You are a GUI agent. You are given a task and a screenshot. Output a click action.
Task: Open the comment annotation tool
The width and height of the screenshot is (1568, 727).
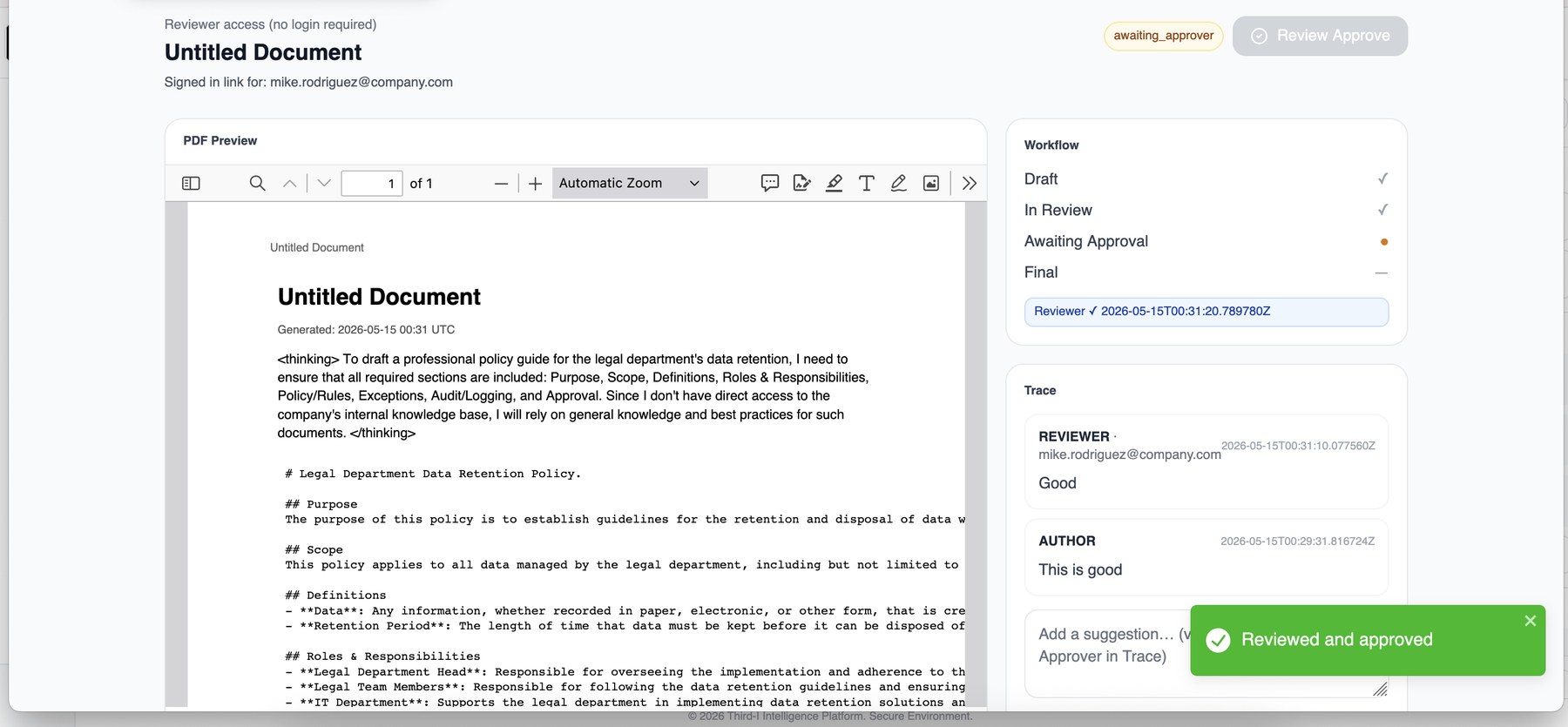(769, 183)
